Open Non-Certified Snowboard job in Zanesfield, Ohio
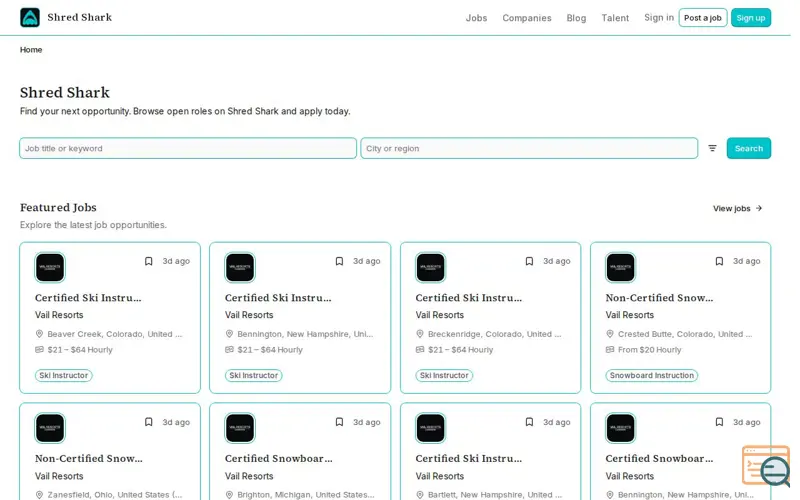Viewport: 800px width, 500px height. [89, 458]
